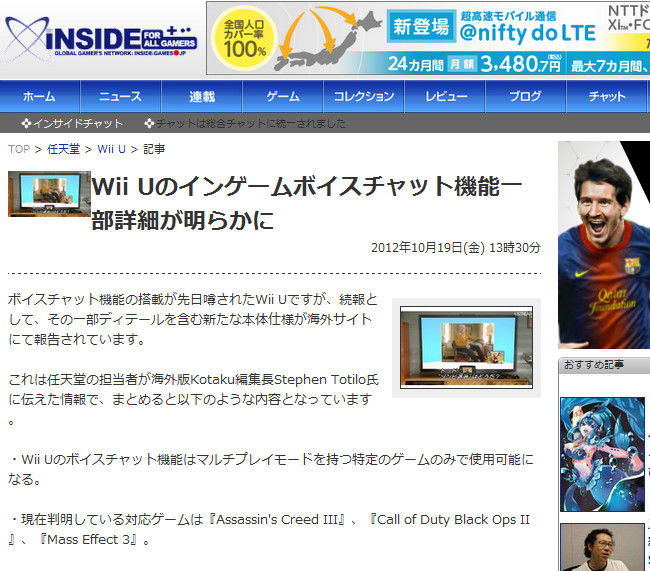The width and height of the screenshot is (650, 571).
Task: Open the INSIDE For All Gamers logo
Action: point(101,38)
